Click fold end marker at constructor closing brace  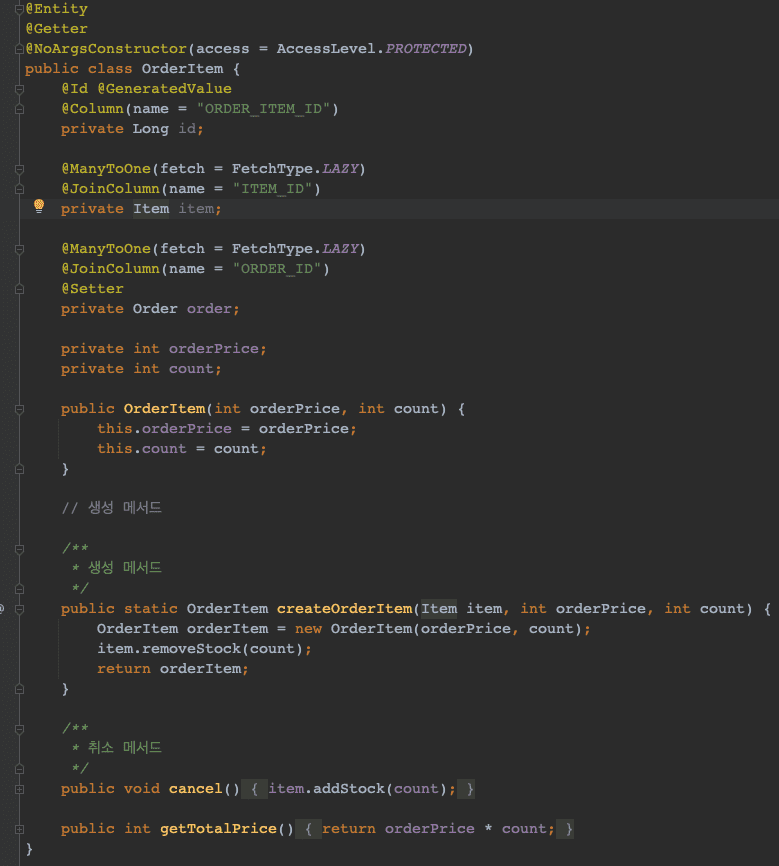(19, 469)
